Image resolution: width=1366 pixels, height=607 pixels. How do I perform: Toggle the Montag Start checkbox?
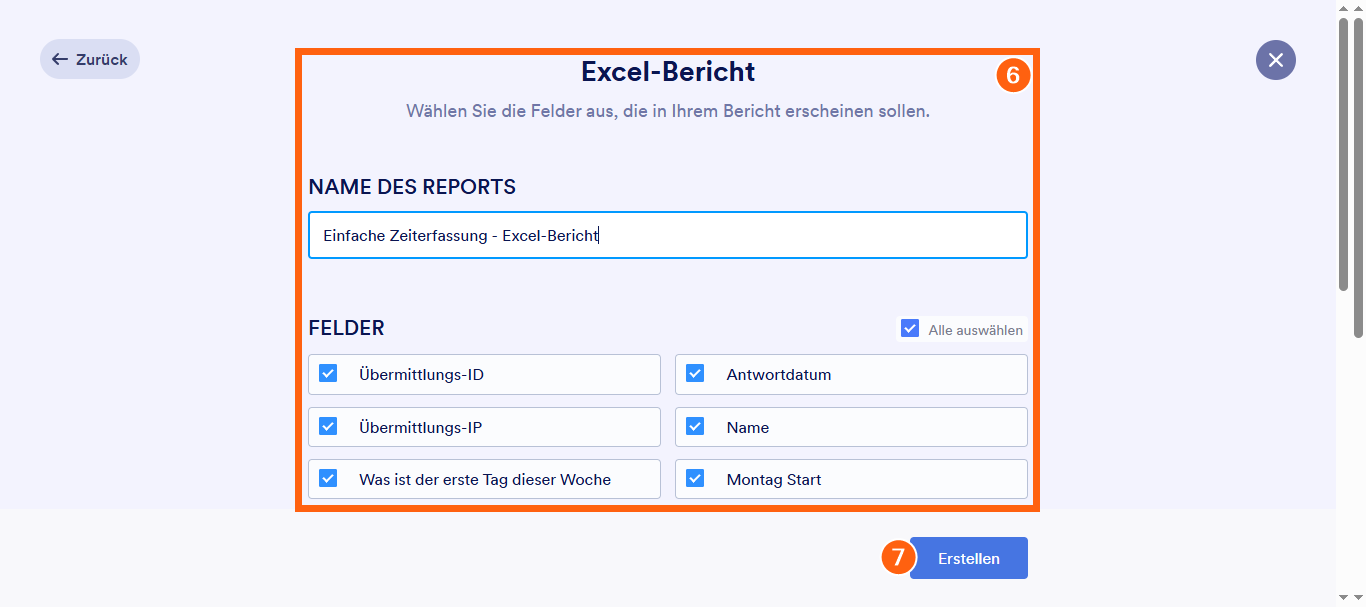pyautogui.click(x=695, y=478)
